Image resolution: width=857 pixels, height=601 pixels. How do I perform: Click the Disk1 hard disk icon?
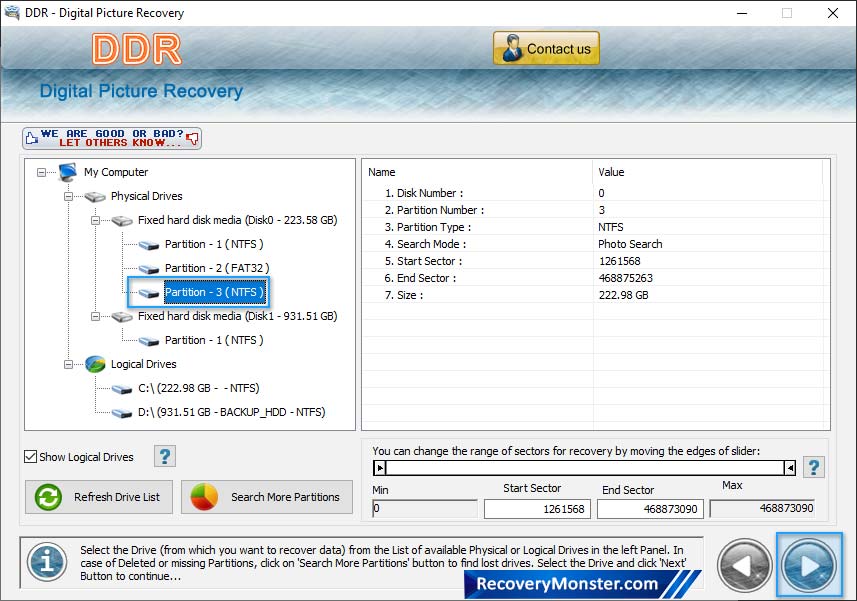pyautogui.click(x=122, y=317)
